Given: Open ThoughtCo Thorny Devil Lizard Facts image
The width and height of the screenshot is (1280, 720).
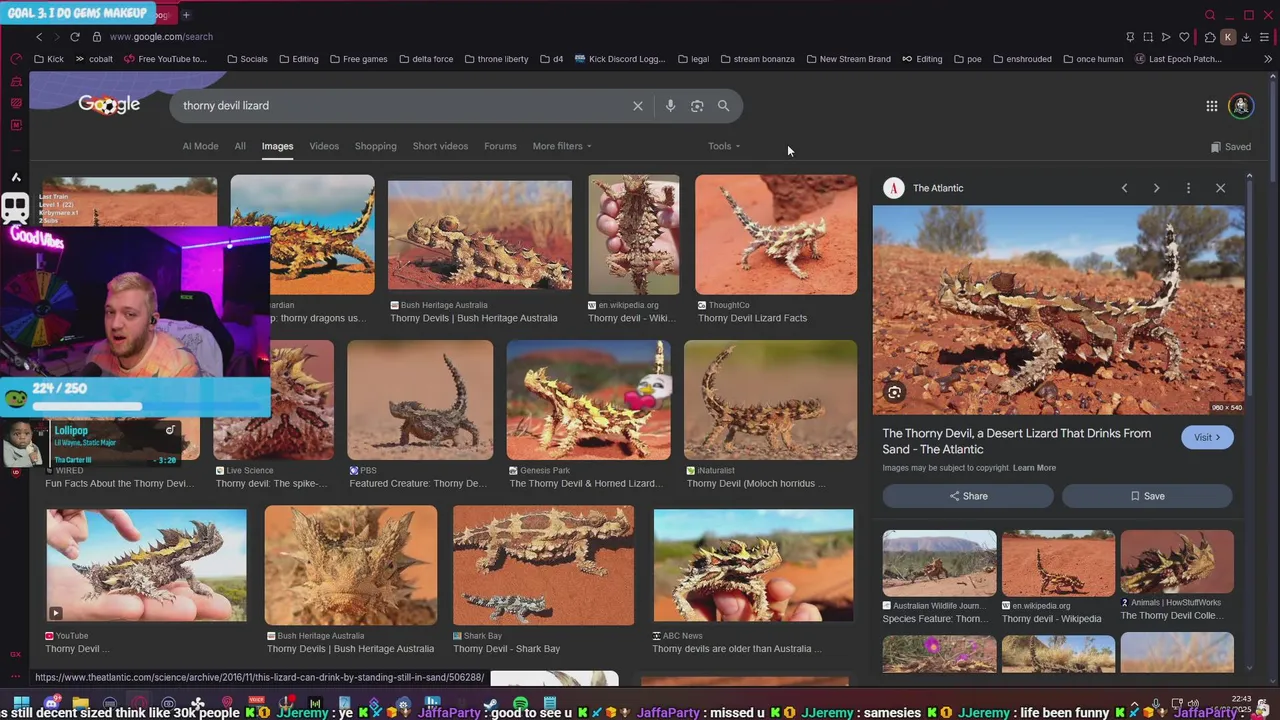Looking at the screenshot, I should [776, 235].
